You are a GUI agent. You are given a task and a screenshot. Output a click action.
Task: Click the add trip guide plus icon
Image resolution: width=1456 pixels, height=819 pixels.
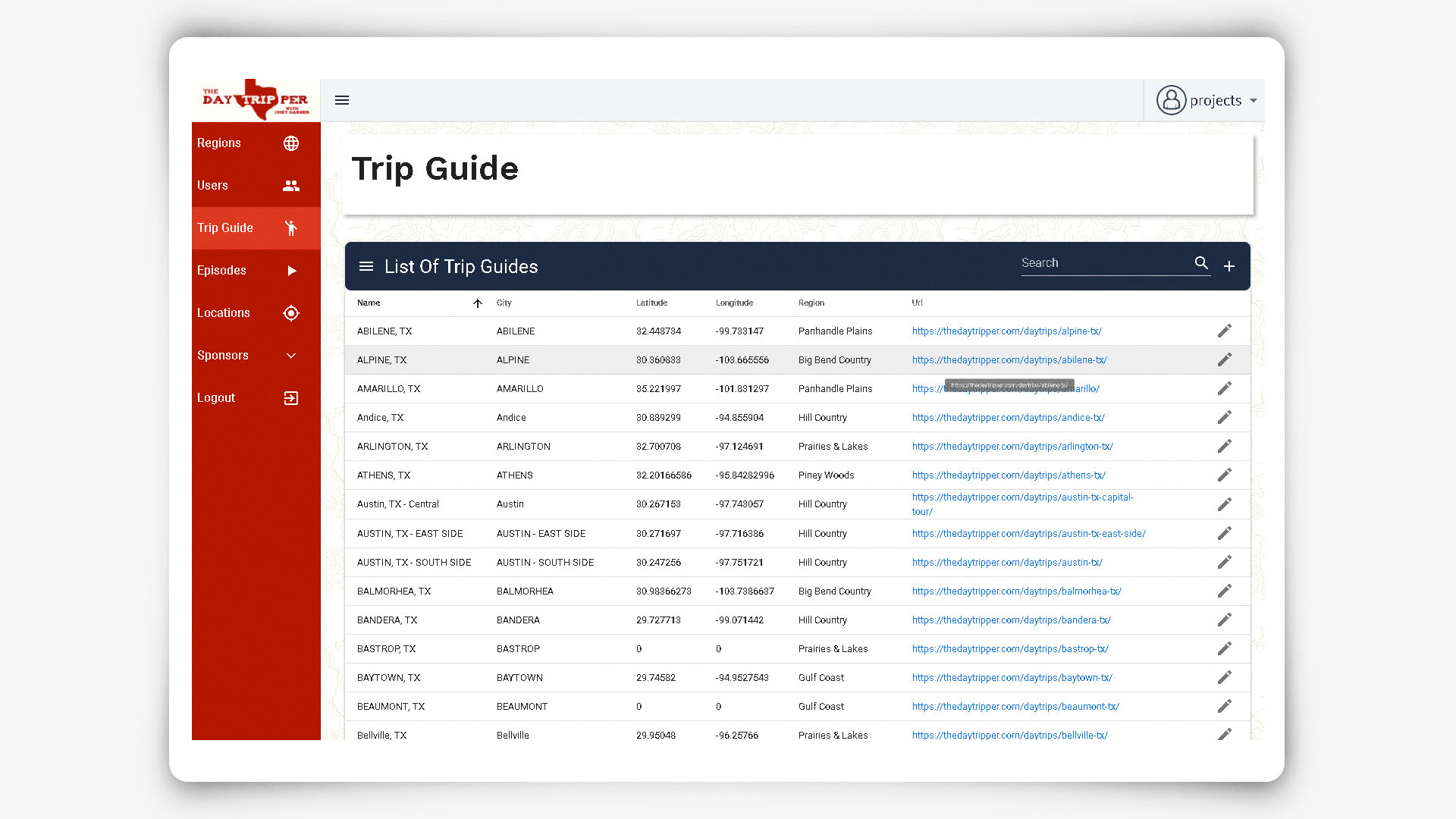1229,266
